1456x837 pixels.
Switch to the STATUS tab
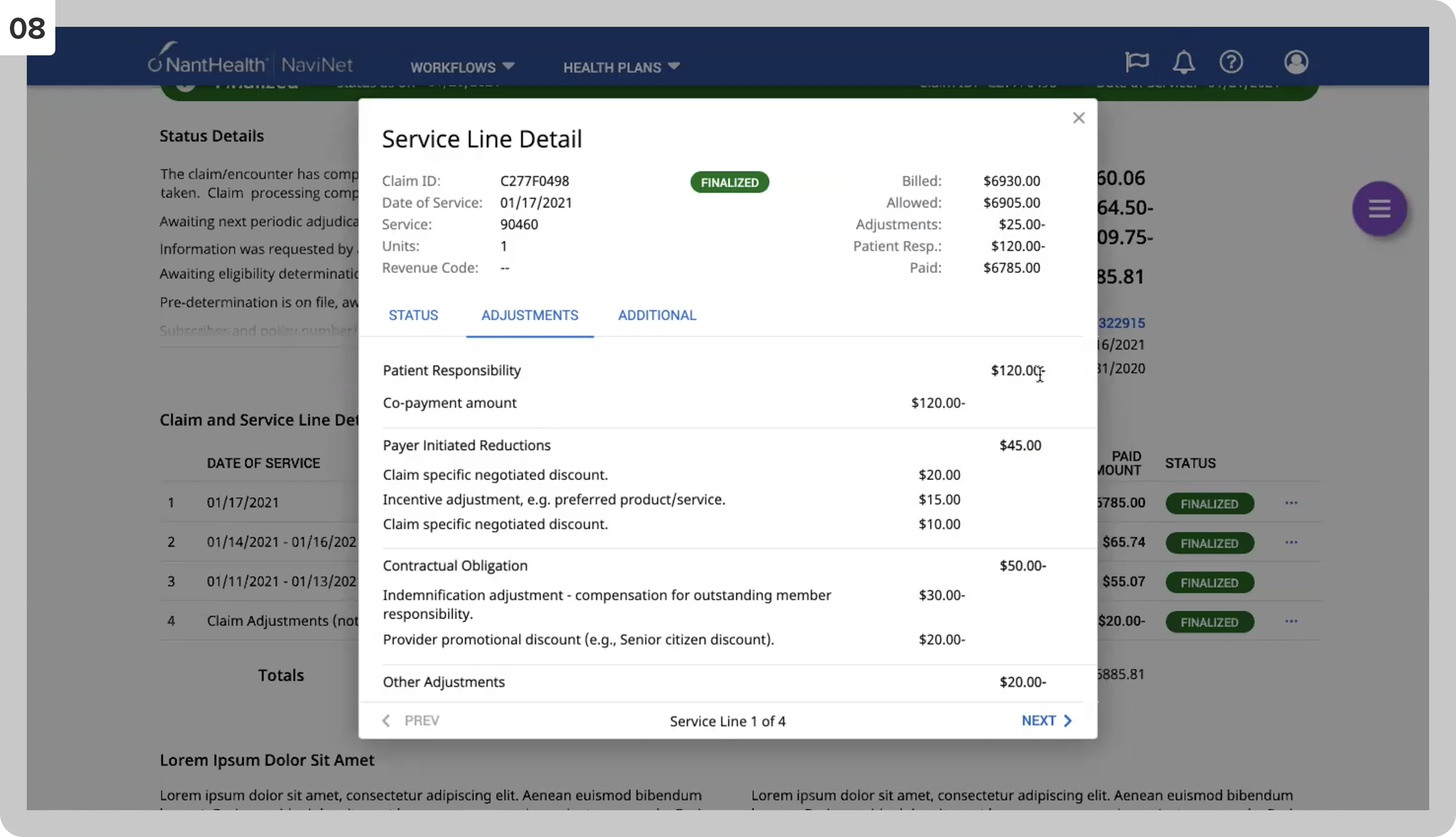413,315
